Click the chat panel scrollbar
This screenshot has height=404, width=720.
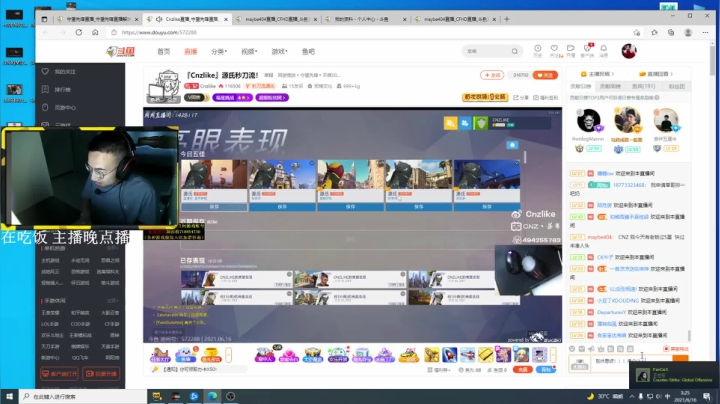pos(689,336)
